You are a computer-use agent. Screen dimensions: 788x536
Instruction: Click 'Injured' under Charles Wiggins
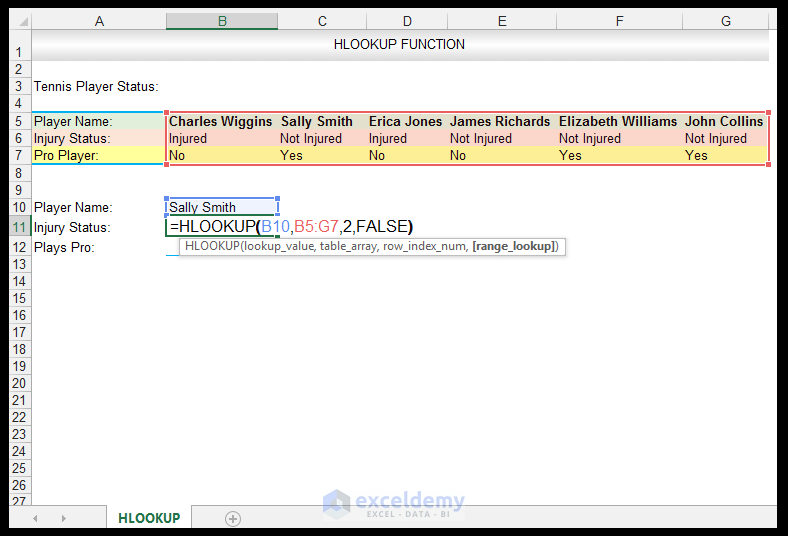pos(222,138)
